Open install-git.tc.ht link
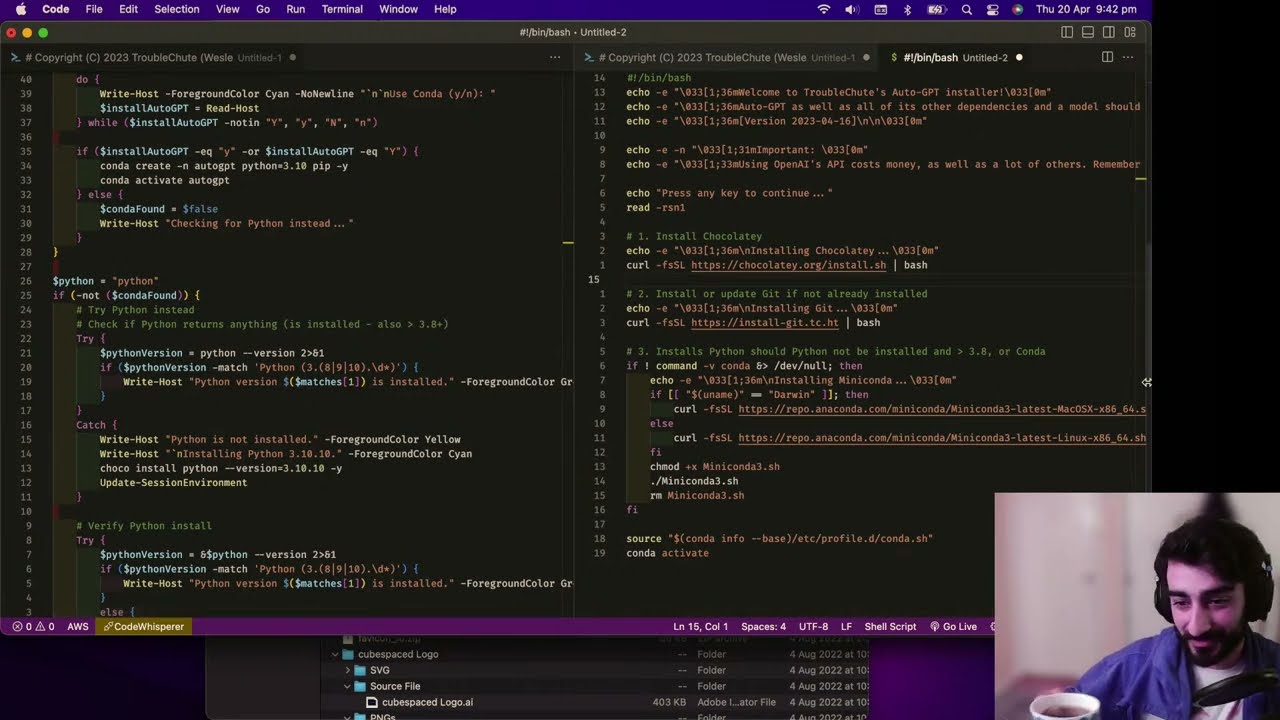 click(x=764, y=323)
